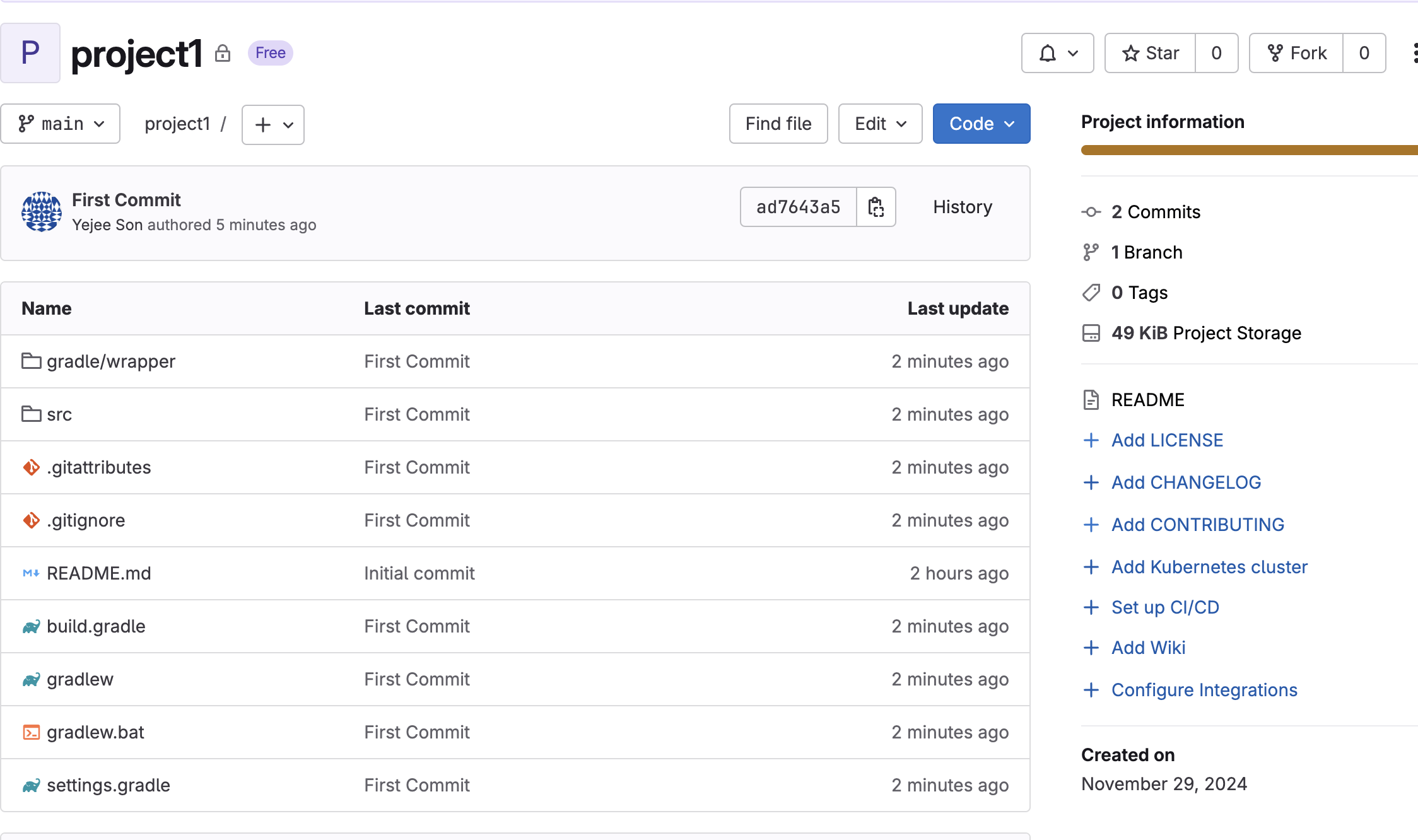Star the project
Viewport: 1418px width, 840px height.
point(1150,53)
